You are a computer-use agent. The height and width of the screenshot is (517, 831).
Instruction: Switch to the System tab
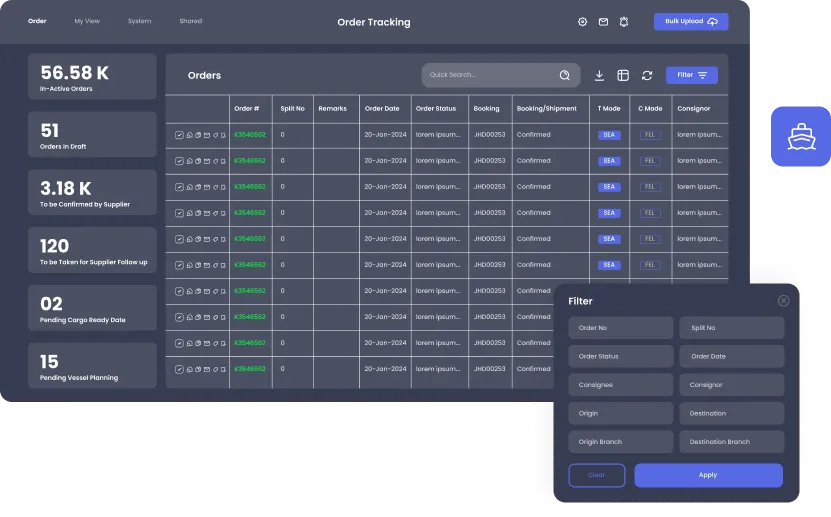tap(139, 21)
